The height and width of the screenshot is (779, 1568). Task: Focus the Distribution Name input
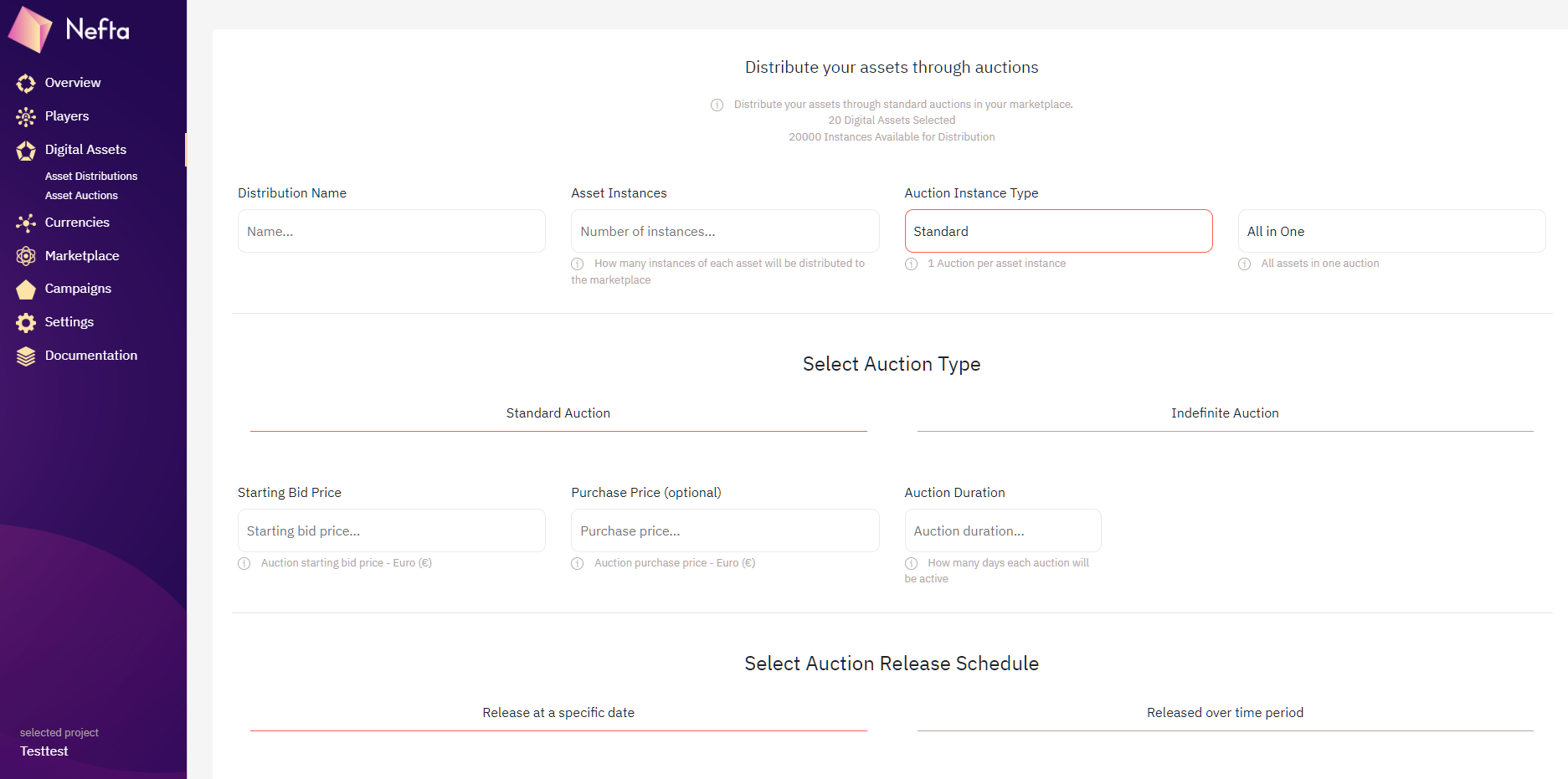[x=392, y=231]
